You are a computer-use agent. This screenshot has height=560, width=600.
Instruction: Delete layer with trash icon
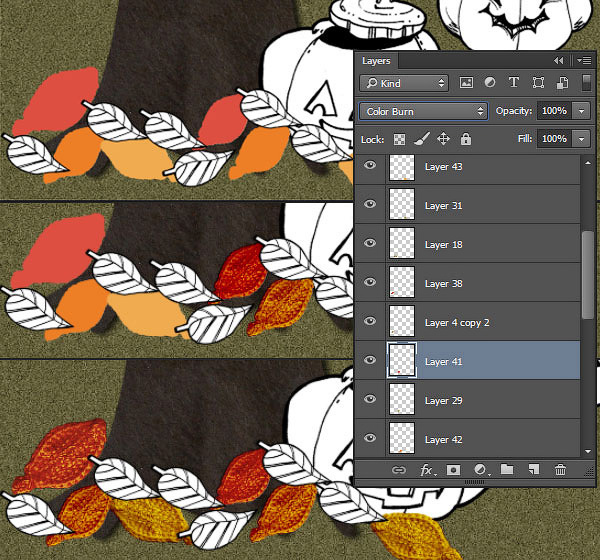tap(560, 469)
